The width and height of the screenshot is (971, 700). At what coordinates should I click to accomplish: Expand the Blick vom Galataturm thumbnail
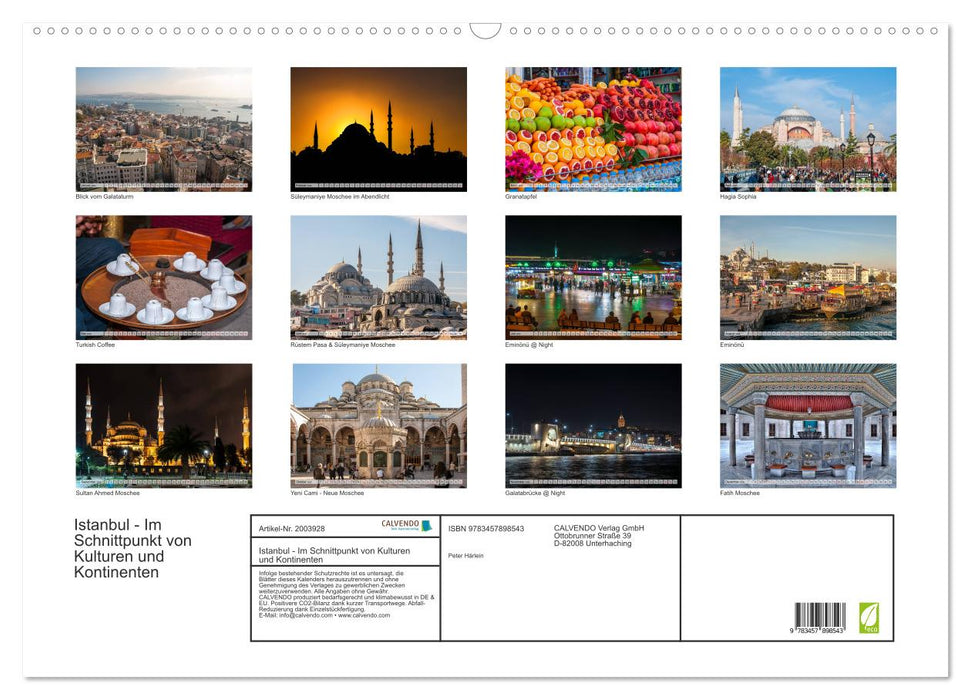(164, 128)
